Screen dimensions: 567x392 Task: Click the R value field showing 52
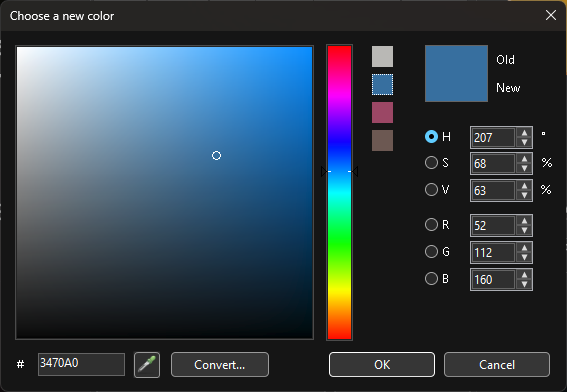pos(494,225)
